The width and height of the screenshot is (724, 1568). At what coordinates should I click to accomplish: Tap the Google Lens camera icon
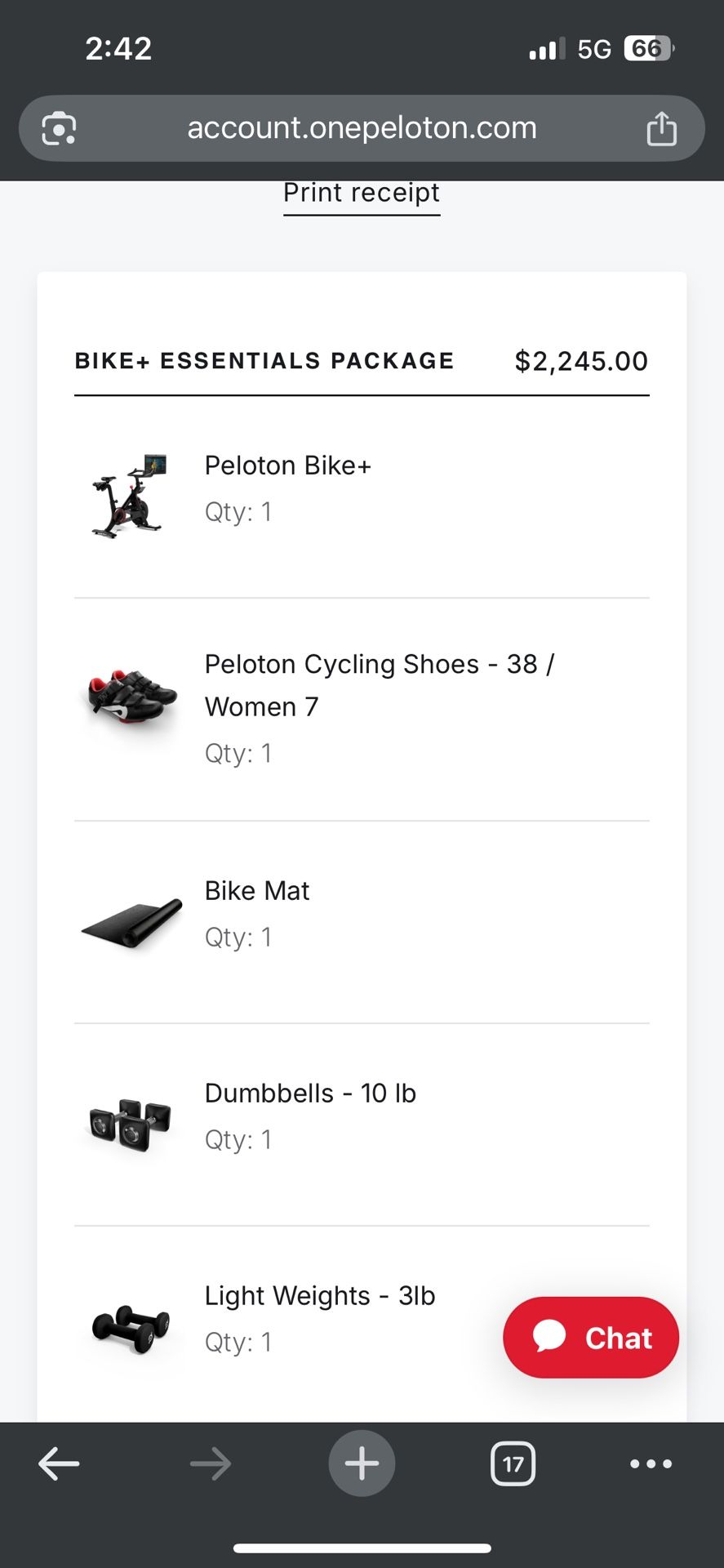point(59,129)
